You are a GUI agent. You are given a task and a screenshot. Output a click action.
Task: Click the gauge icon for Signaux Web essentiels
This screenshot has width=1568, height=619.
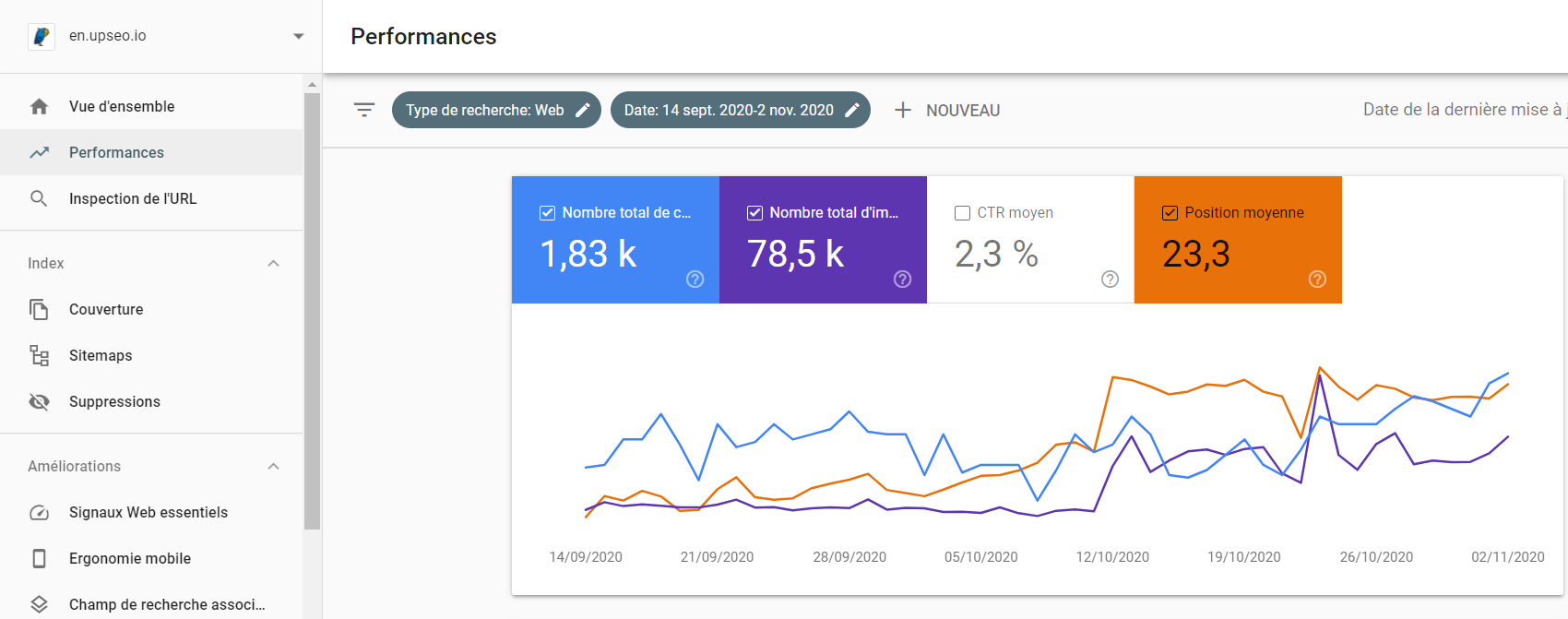click(39, 512)
